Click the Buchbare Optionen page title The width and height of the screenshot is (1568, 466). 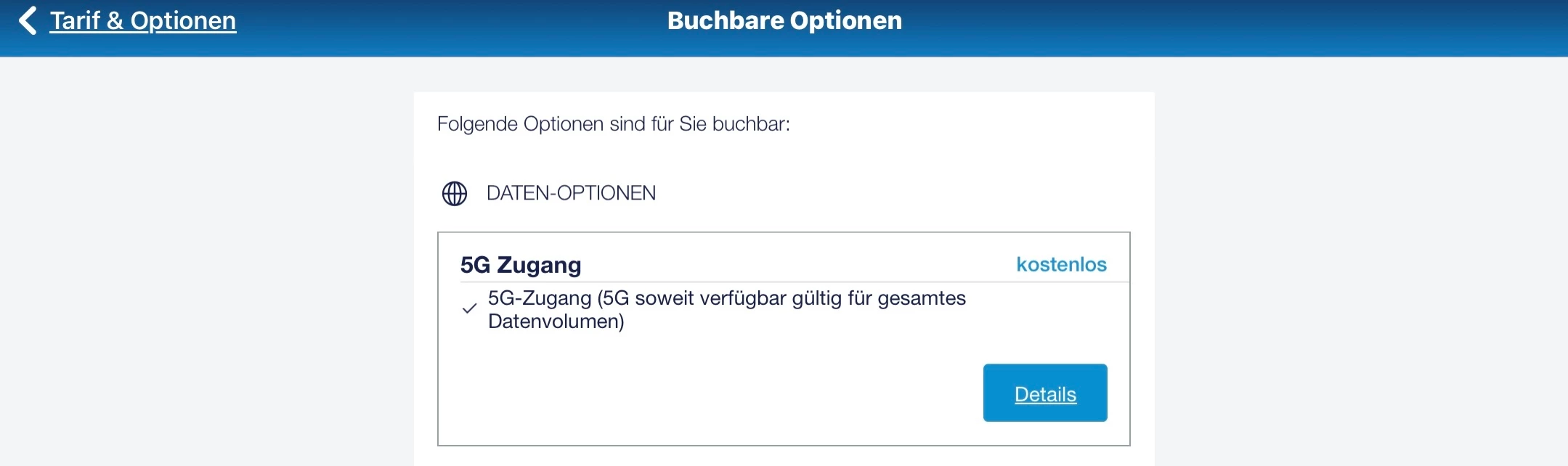click(784, 20)
